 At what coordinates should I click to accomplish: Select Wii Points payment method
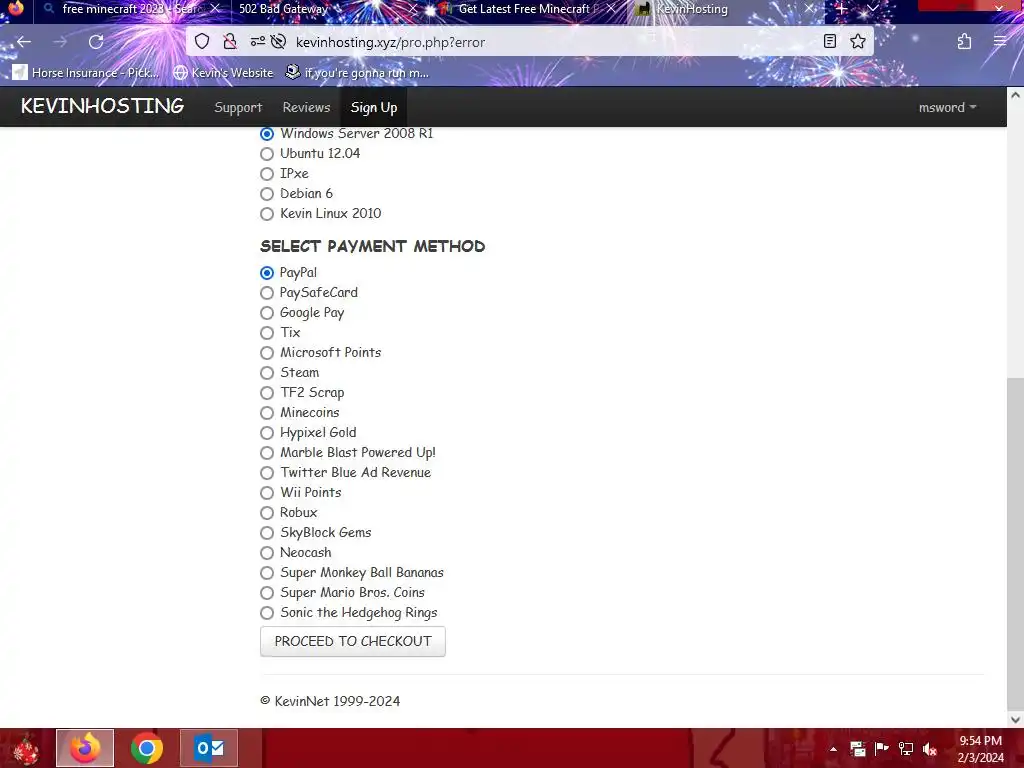click(266, 493)
